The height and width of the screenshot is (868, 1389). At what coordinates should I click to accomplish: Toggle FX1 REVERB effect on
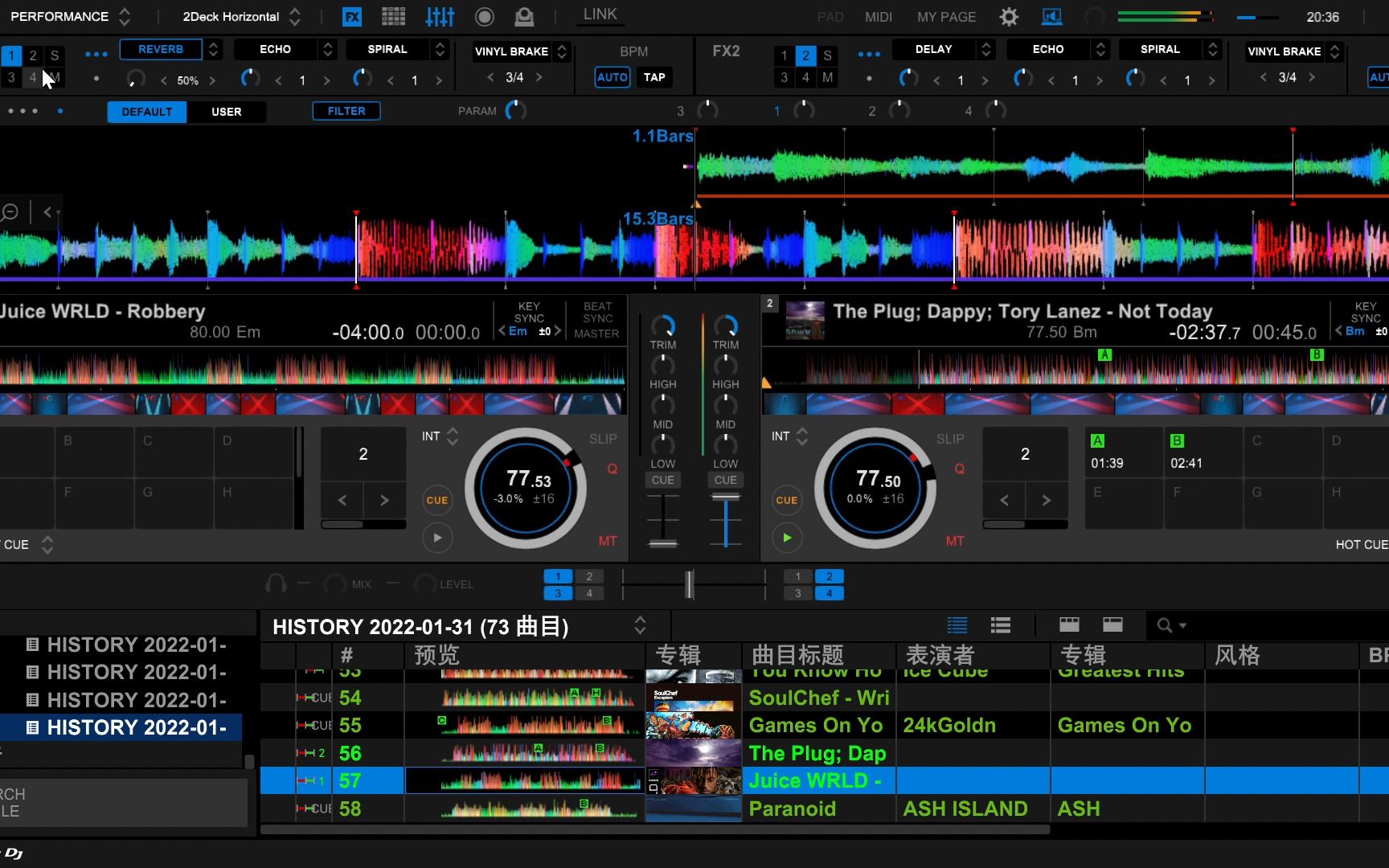pyautogui.click(x=161, y=49)
